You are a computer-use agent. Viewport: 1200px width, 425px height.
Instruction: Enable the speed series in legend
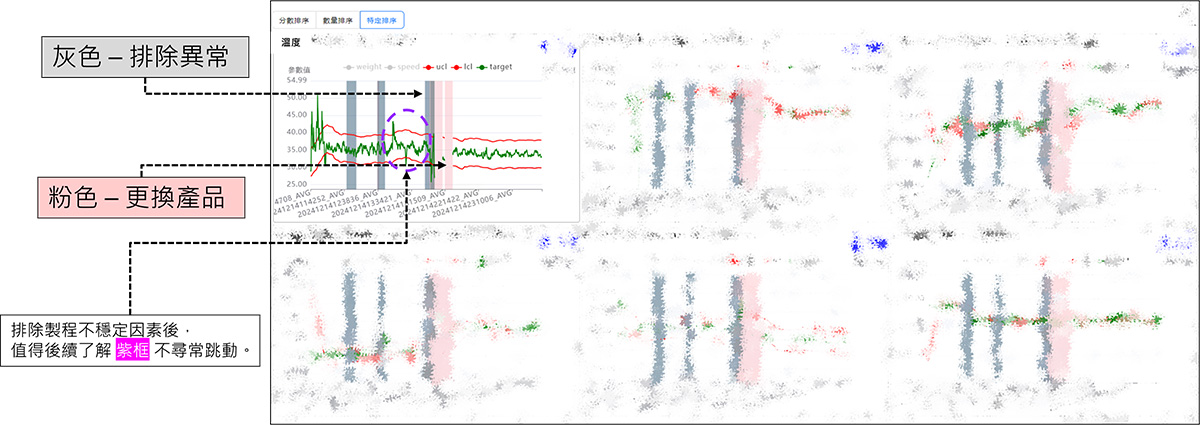402,68
